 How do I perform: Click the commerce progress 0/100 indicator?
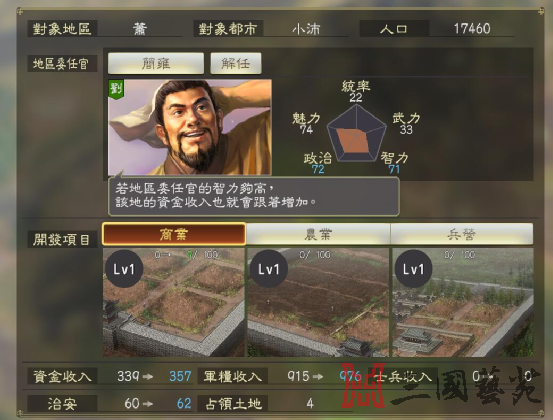187,255
